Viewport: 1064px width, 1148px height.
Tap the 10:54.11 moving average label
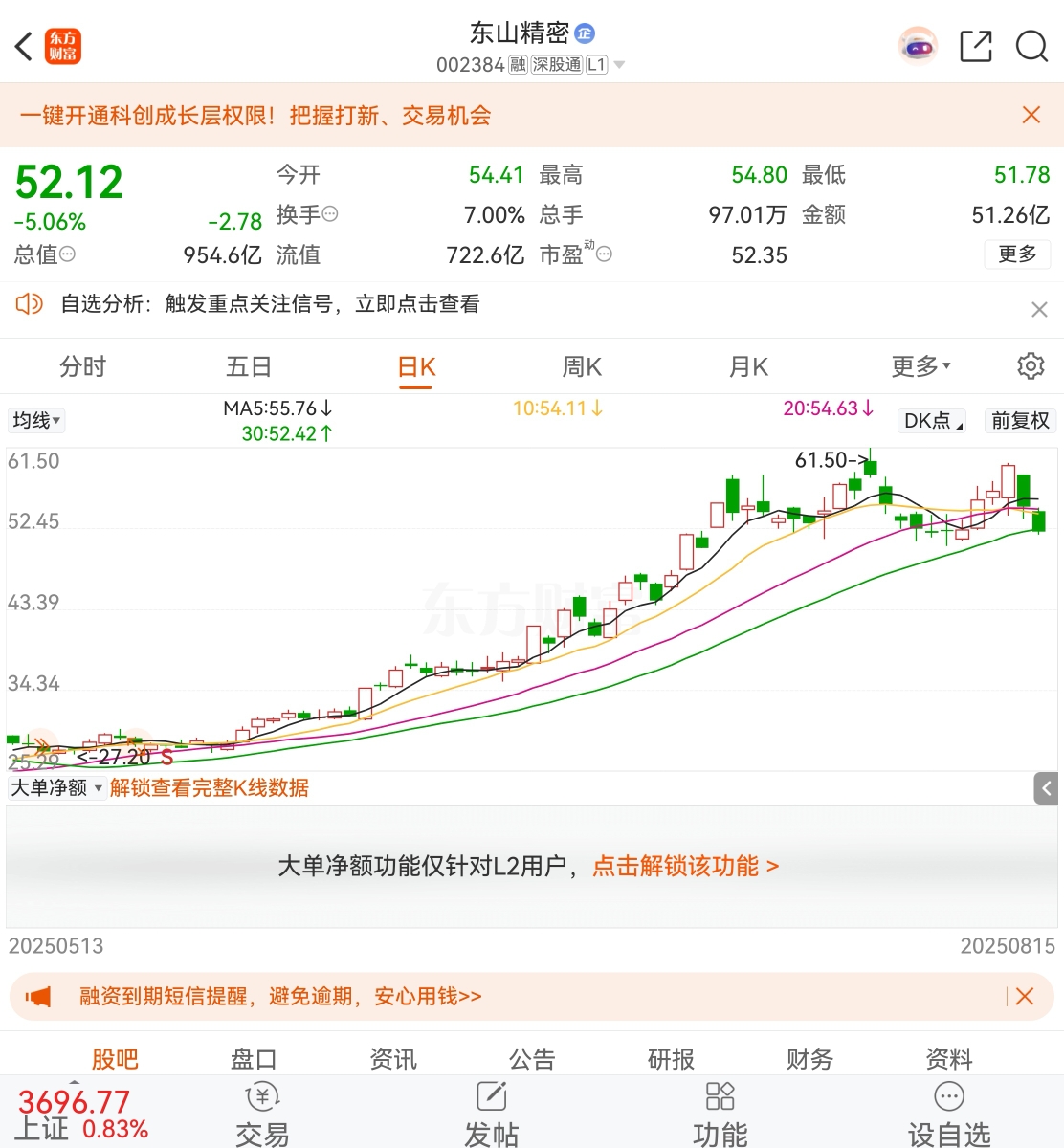[559, 408]
